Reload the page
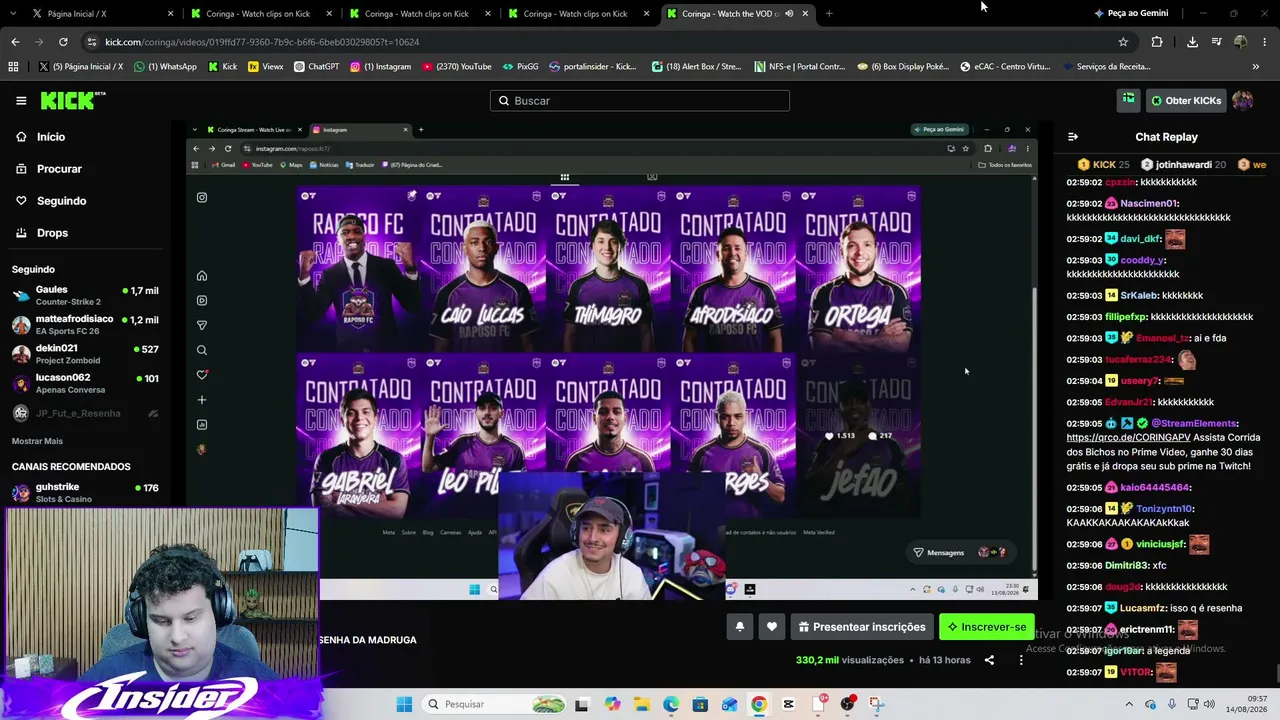This screenshot has height=720, width=1280. (x=63, y=42)
